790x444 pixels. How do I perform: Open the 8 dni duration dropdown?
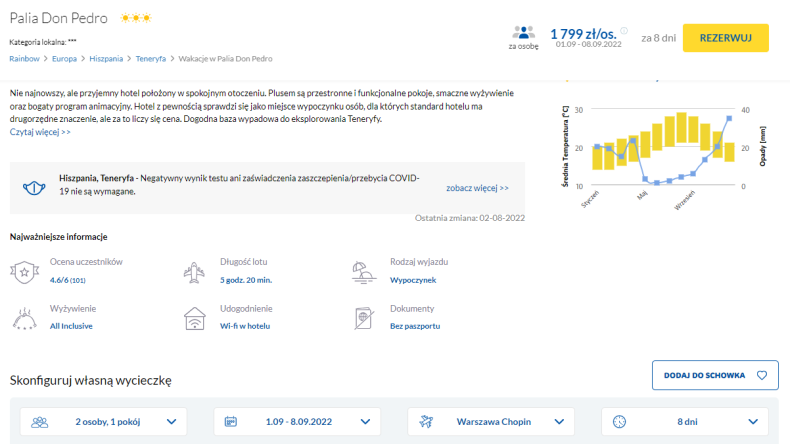[685, 421]
